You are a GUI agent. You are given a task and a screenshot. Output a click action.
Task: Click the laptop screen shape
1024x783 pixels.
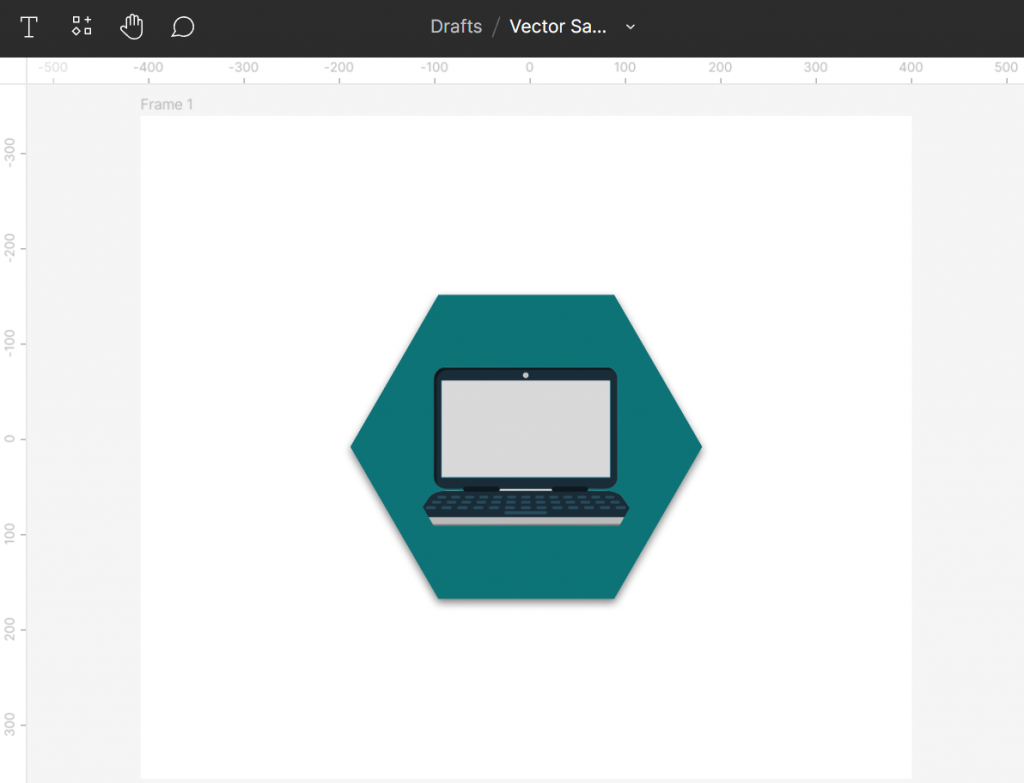[525, 430]
